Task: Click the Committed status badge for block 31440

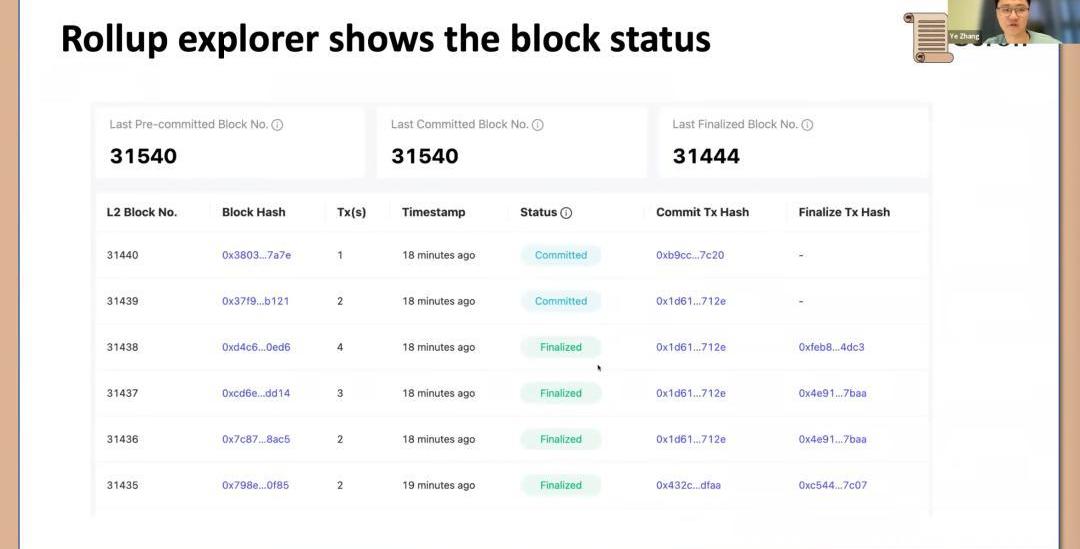Action: coord(561,255)
